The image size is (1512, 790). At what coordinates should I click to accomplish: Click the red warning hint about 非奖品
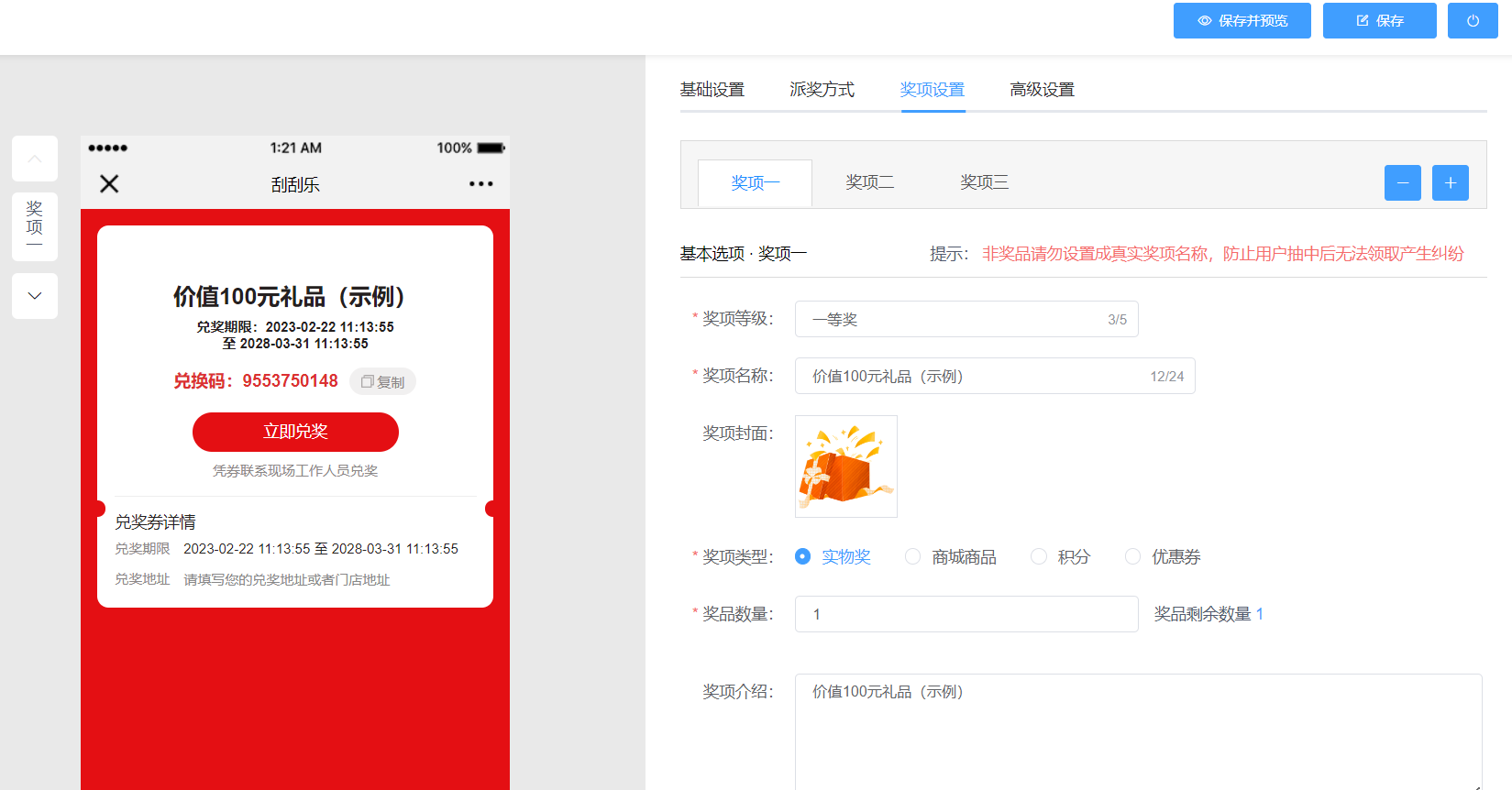click(x=1223, y=254)
